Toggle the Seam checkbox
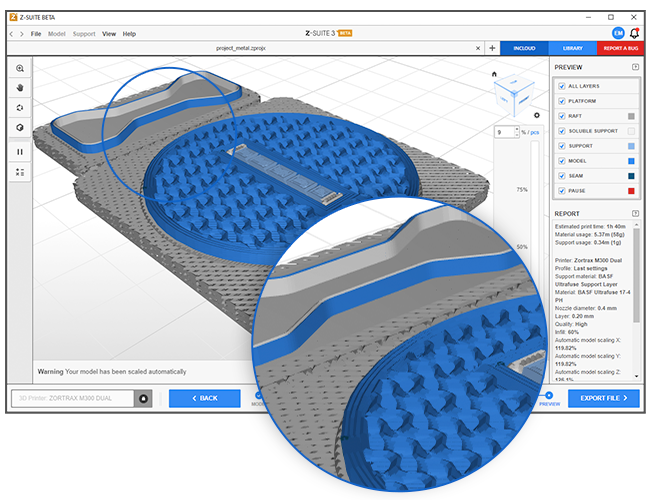650x500 pixels. 562,176
